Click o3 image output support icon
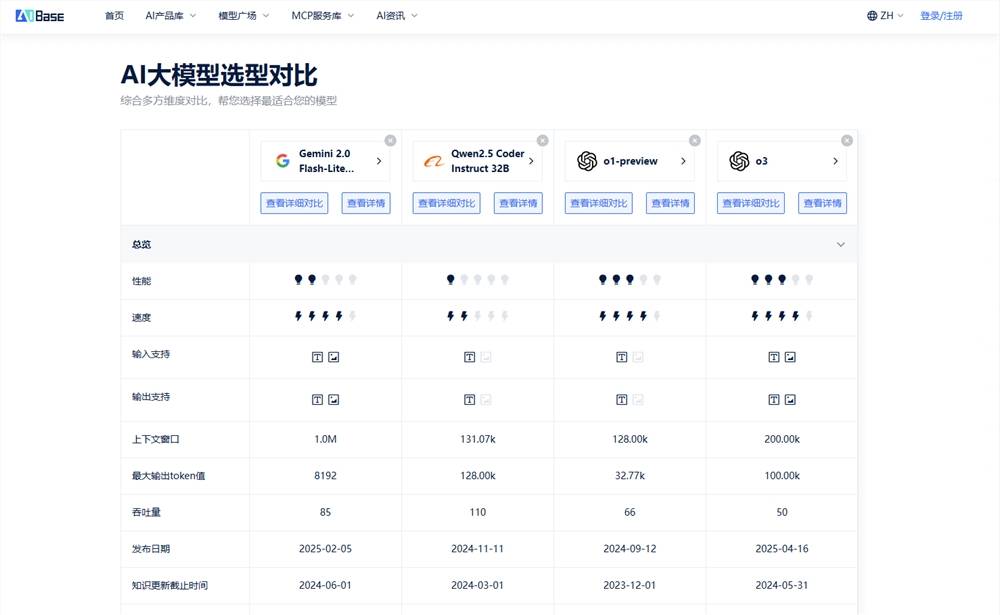The width and height of the screenshot is (1000, 615). [x=790, y=400]
